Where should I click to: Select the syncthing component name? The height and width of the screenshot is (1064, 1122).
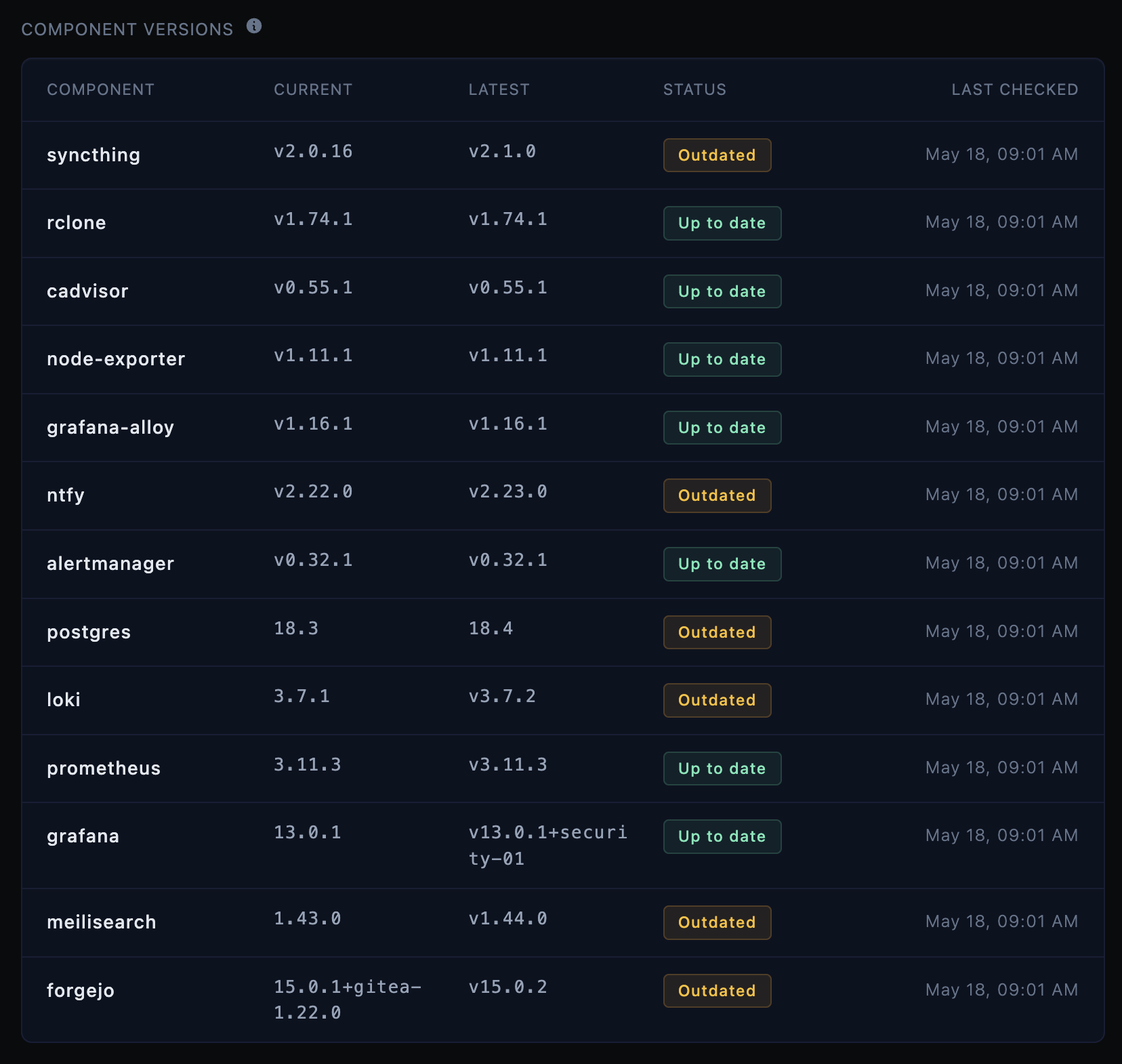coord(93,155)
